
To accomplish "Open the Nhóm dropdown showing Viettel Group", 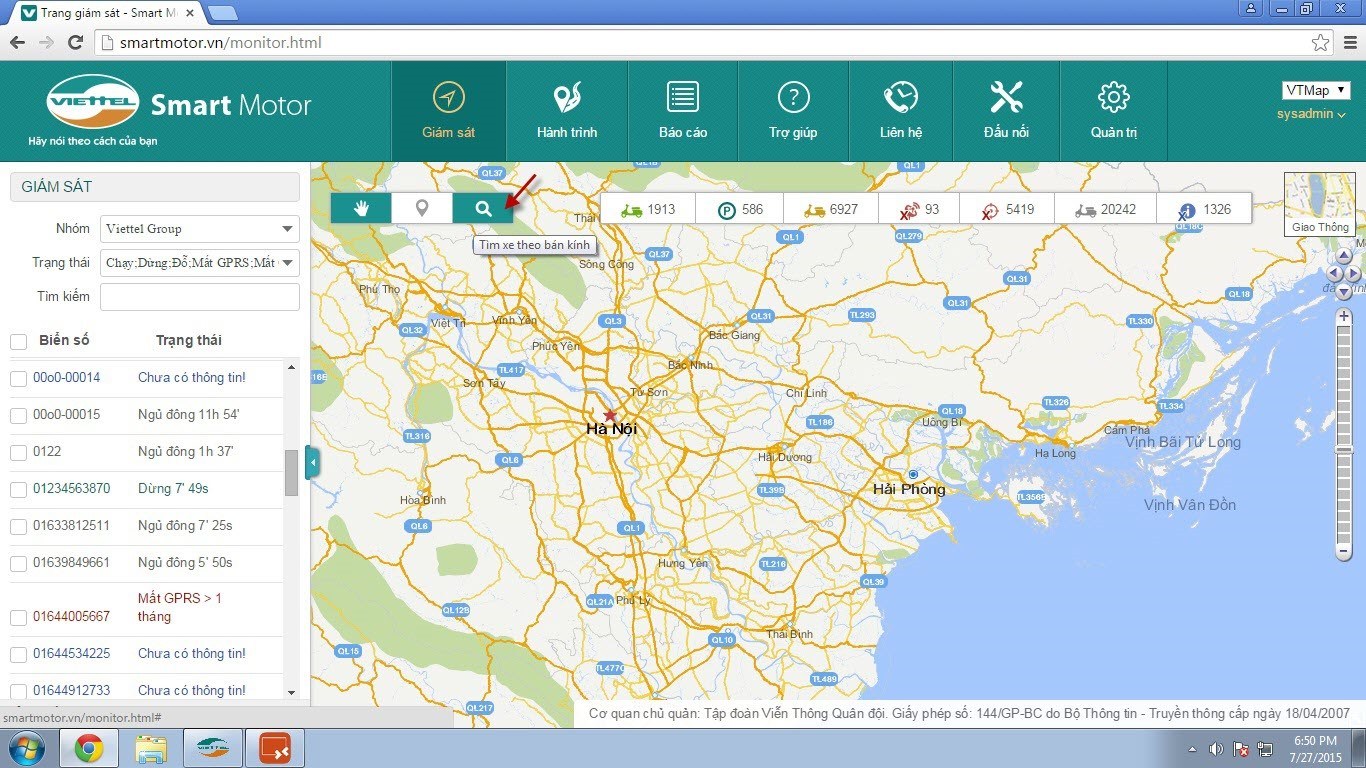I will (200, 229).
